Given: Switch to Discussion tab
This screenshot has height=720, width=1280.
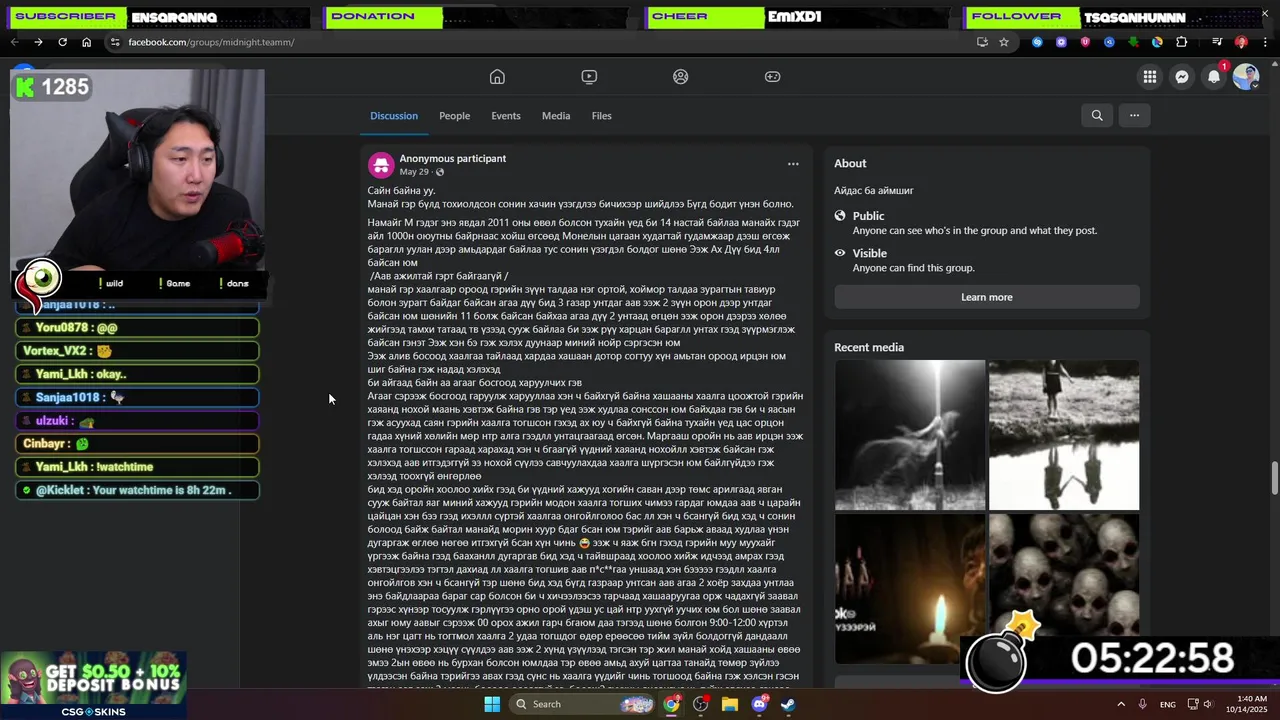Looking at the screenshot, I should [394, 116].
